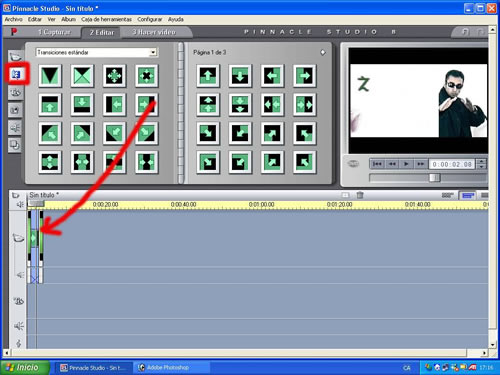Expand the Transiciones estándar dropdown
The width and height of the screenshot is (500, 375).
coord(153,52)
